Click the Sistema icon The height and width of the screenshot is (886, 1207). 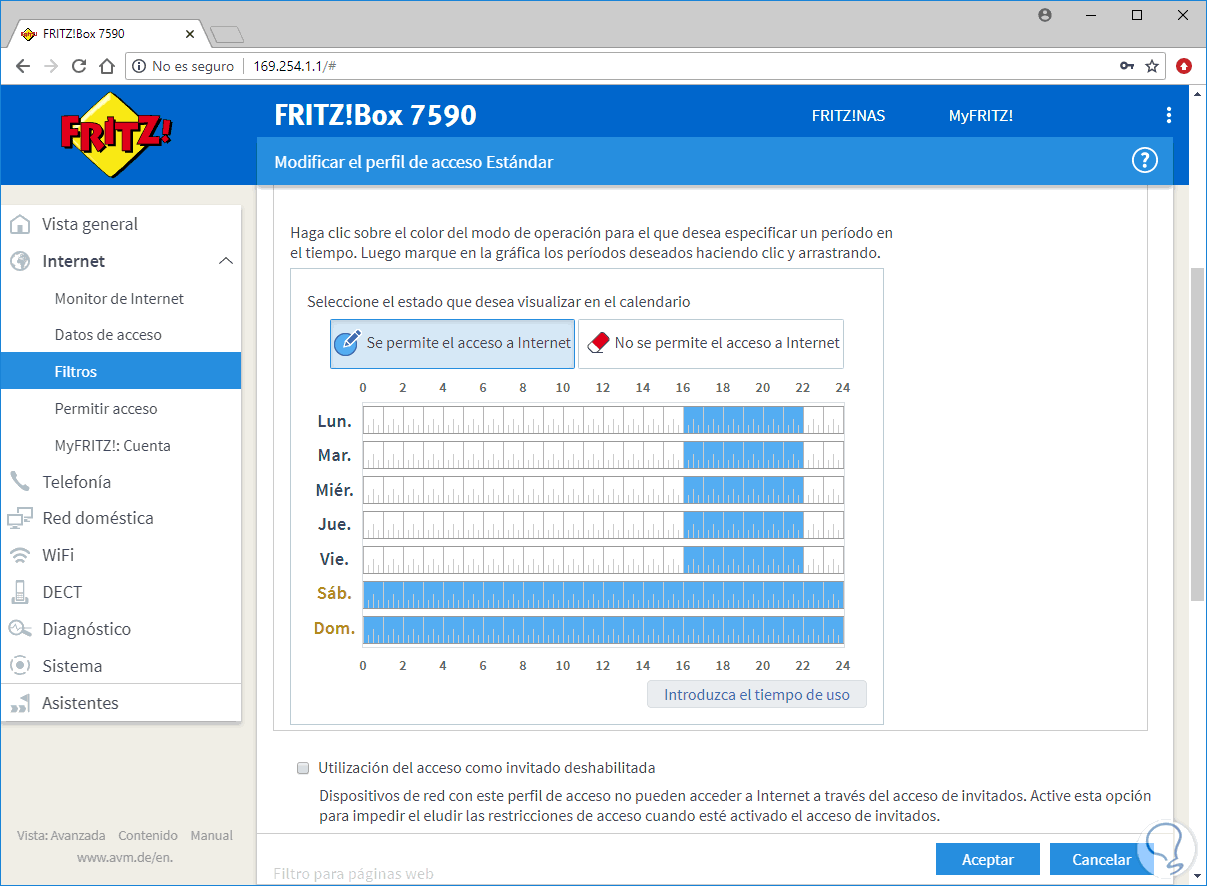point(19,666)
